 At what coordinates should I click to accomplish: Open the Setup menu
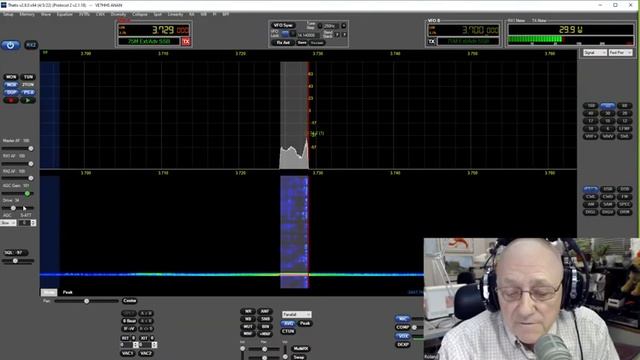click(x=8, y=14)
